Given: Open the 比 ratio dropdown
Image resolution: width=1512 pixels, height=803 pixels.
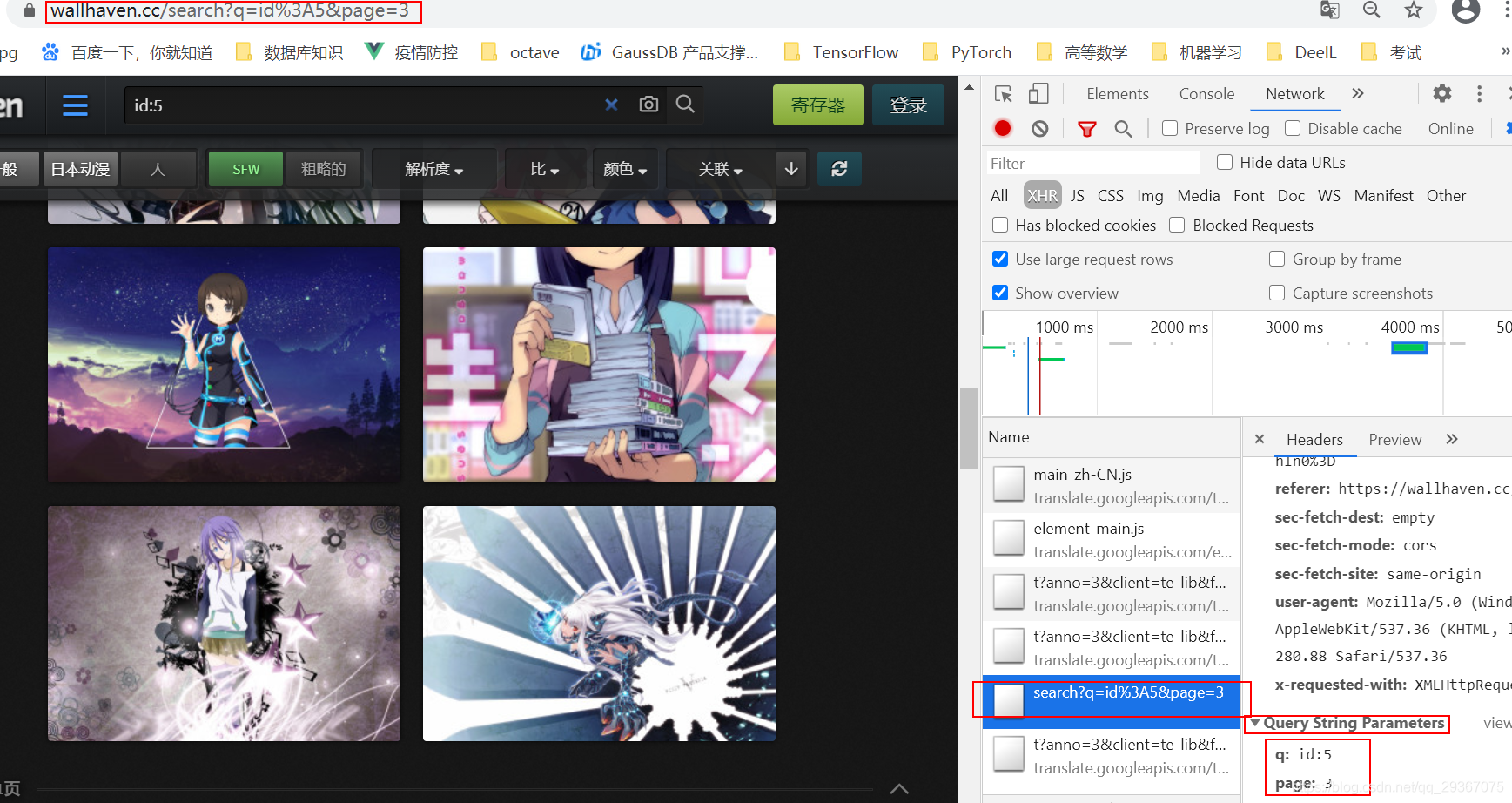Looking at the screenshot, I should click(544, 168).
